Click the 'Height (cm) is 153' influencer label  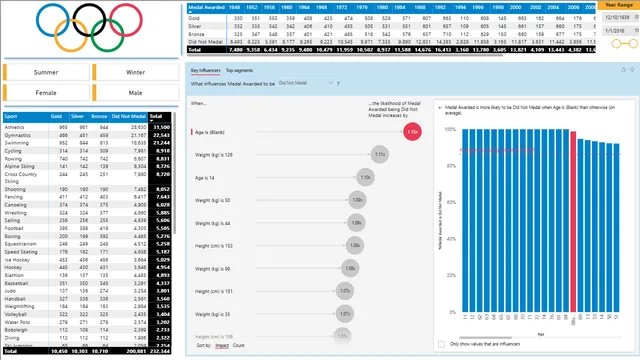pyautogui.click(x=214, y=246)
